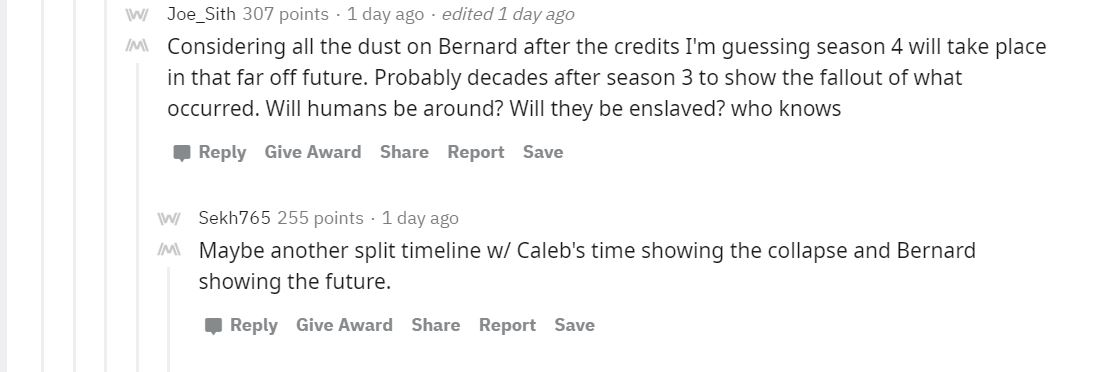This screenshot has height=372, width=1115.
Task: Click reply speech bubble icon under Joe_Sith's comment
Action: 182,152
